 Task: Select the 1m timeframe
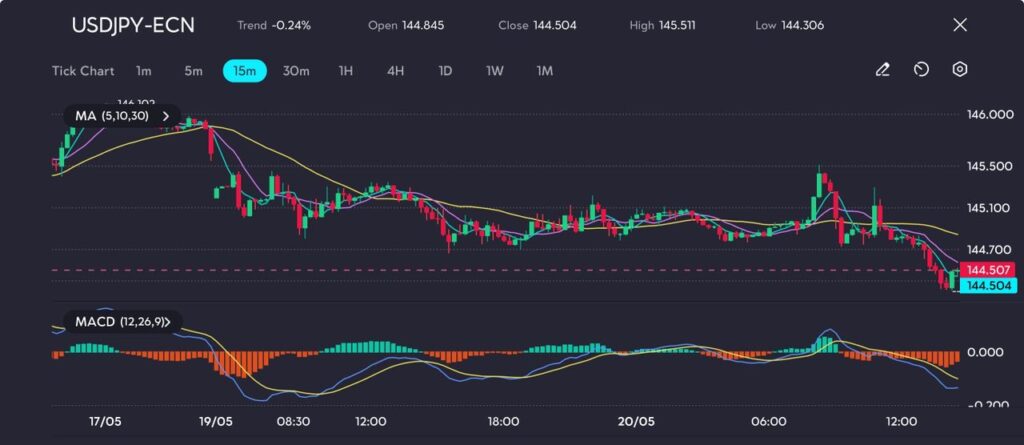point(144,71)
